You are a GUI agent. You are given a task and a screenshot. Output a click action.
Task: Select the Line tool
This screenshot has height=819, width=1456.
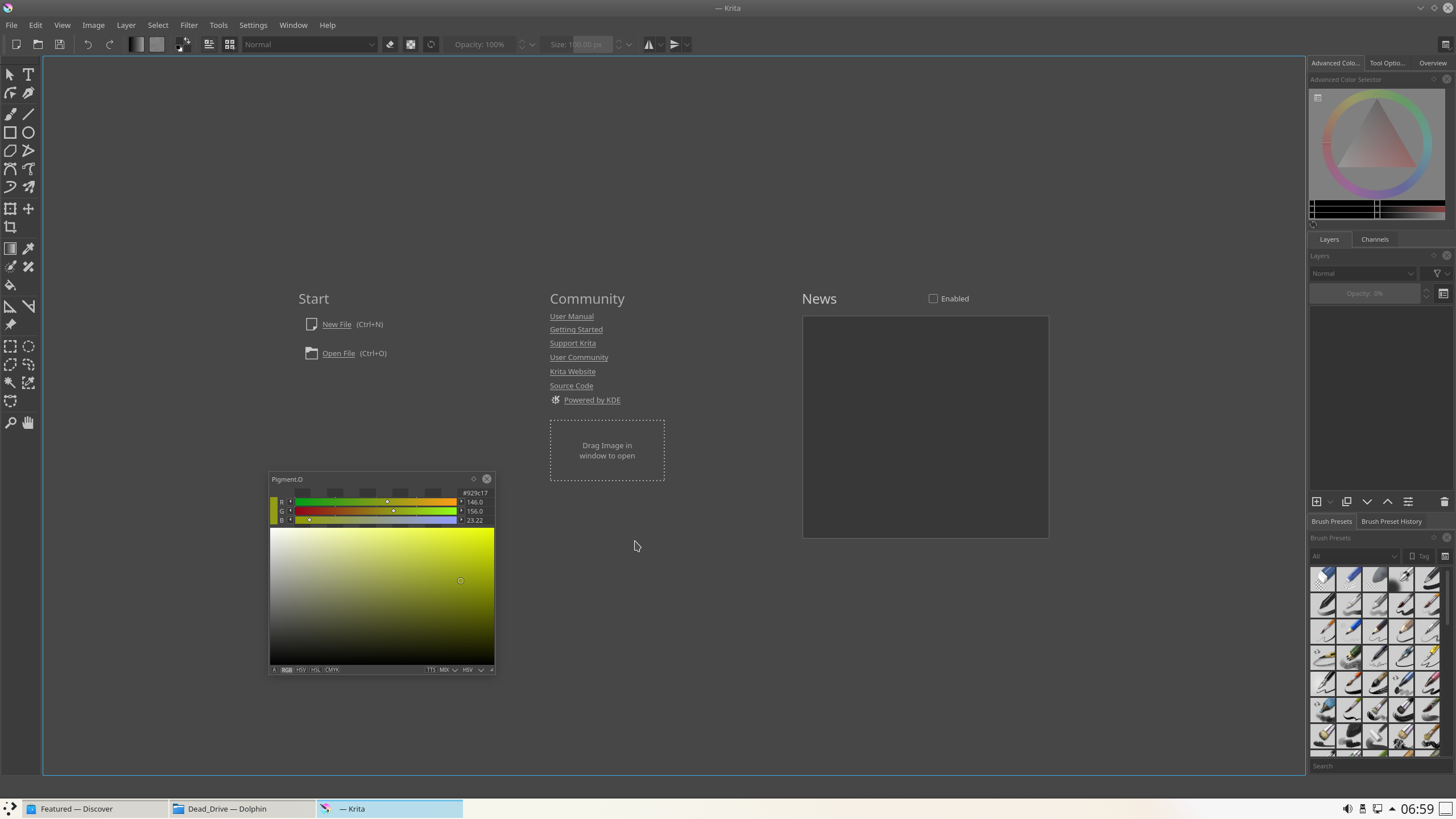point(28,114)
